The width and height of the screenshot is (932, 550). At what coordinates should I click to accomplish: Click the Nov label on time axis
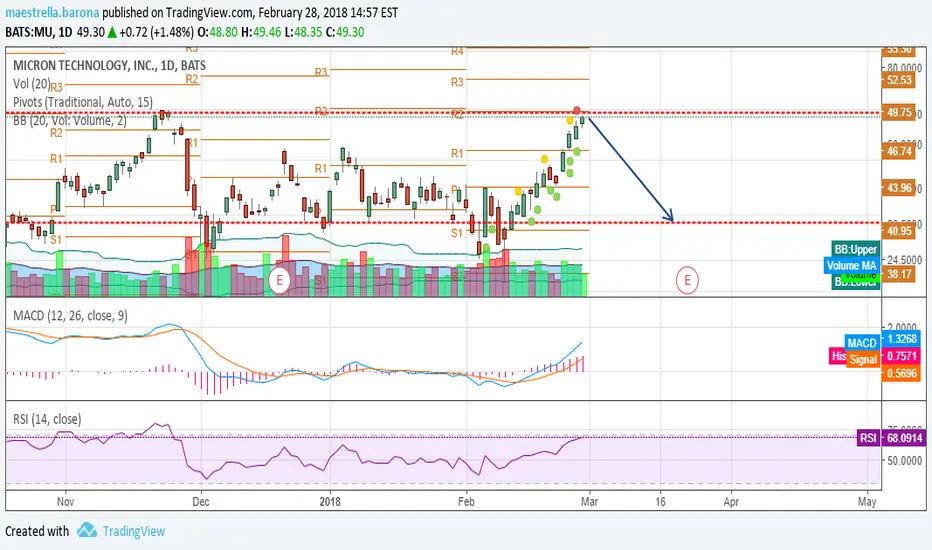(65, 502)
